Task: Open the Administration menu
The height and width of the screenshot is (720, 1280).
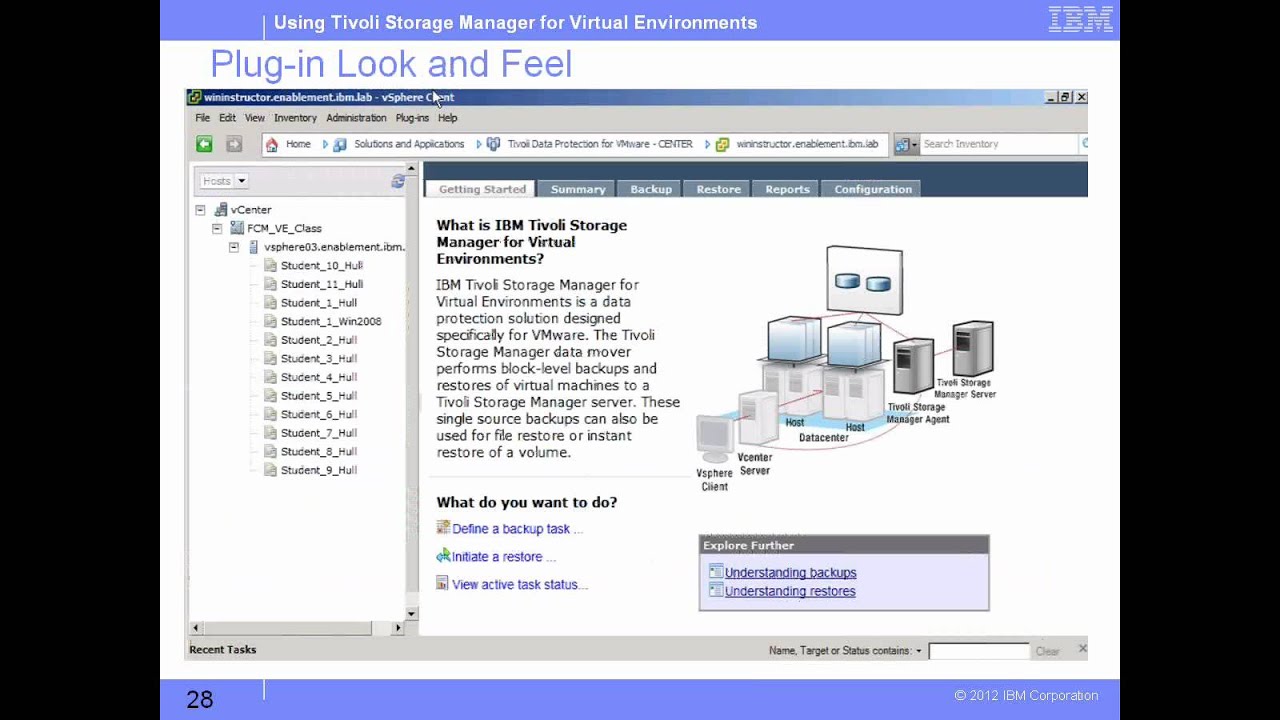Action: (356, 118)
